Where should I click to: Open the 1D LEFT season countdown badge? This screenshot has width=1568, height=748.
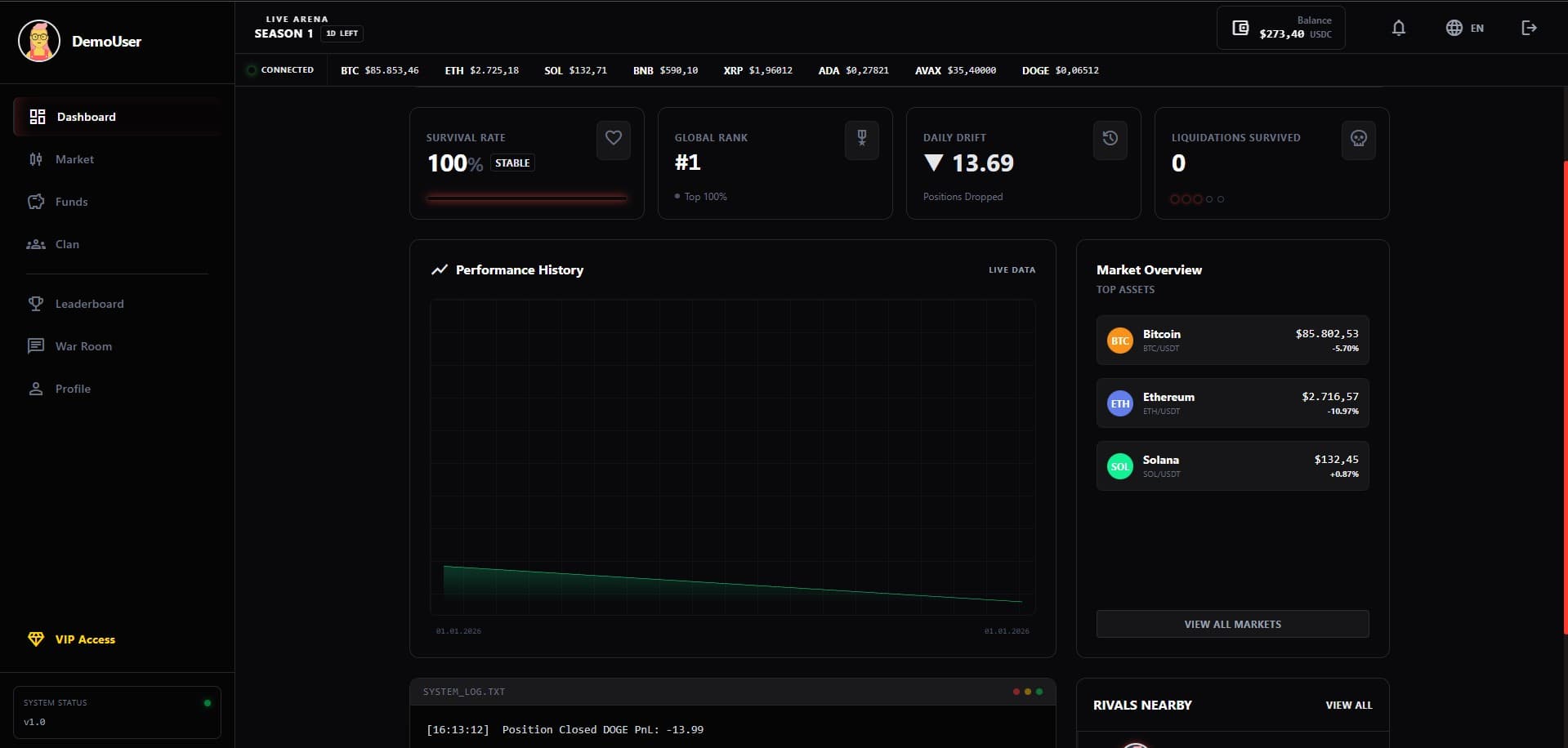click(342, 33)
